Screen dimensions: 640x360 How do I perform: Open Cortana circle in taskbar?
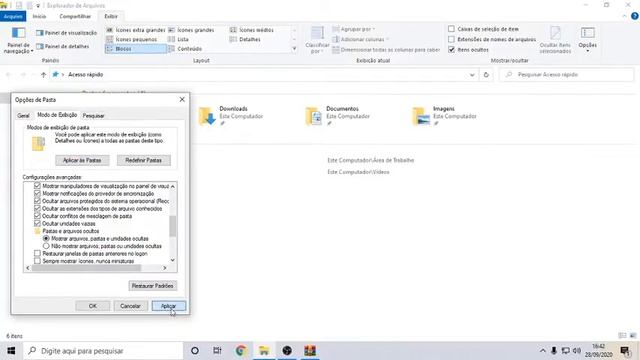195,351
